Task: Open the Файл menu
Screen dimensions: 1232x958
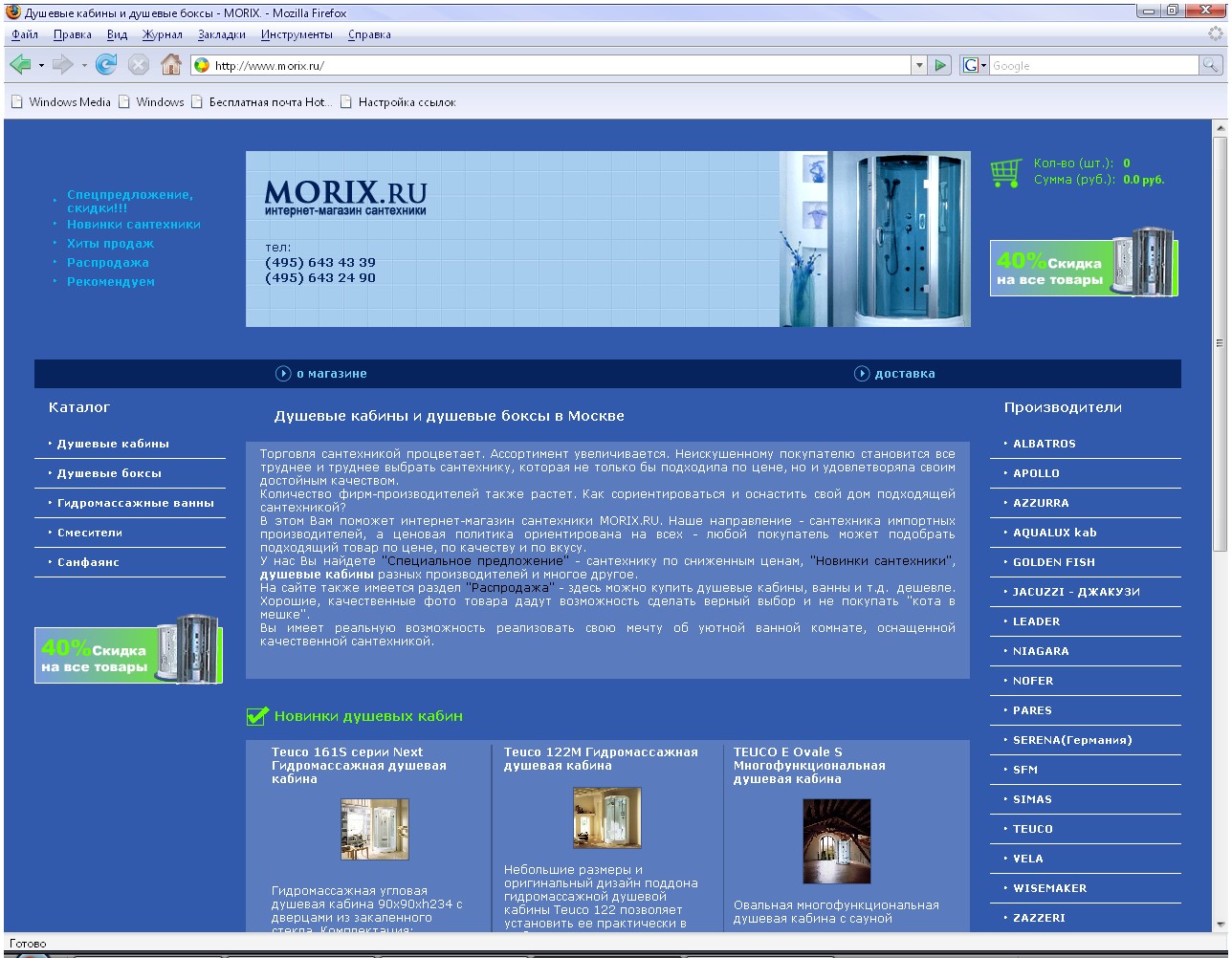Action: tap(25, 34)
